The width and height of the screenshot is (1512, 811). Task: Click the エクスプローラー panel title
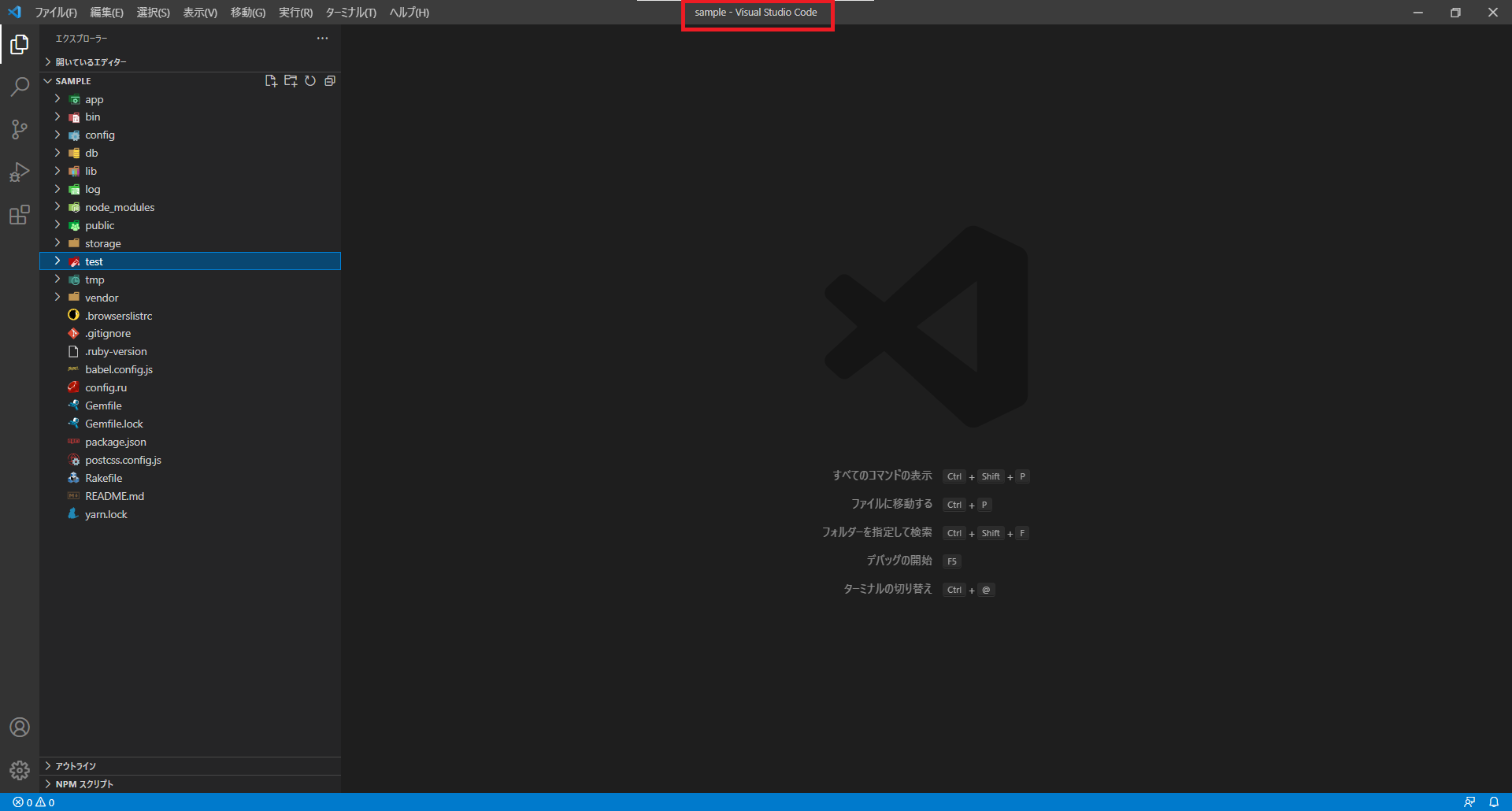(81, 39)
